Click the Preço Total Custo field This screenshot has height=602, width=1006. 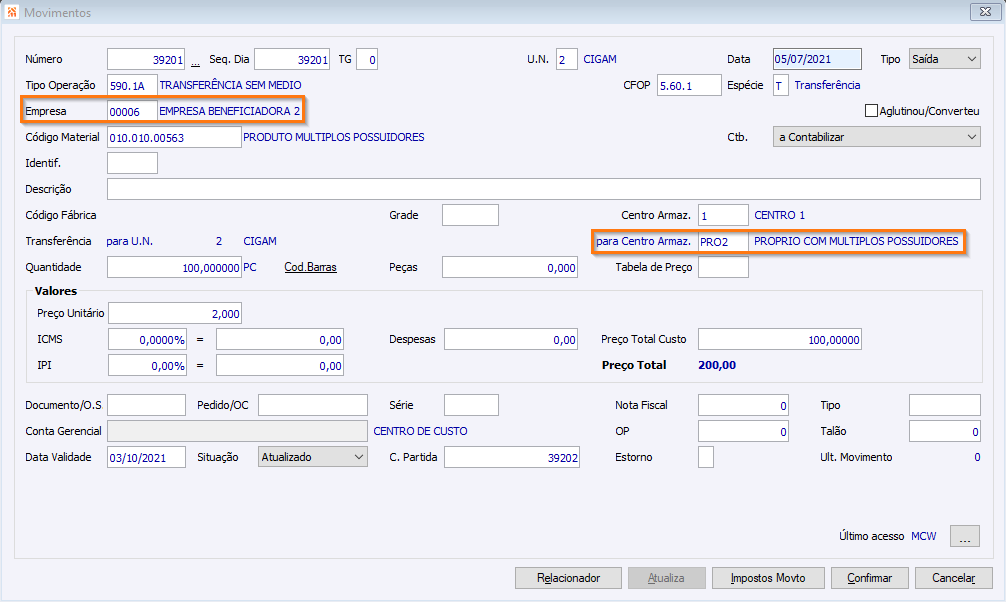pos(780,340)
